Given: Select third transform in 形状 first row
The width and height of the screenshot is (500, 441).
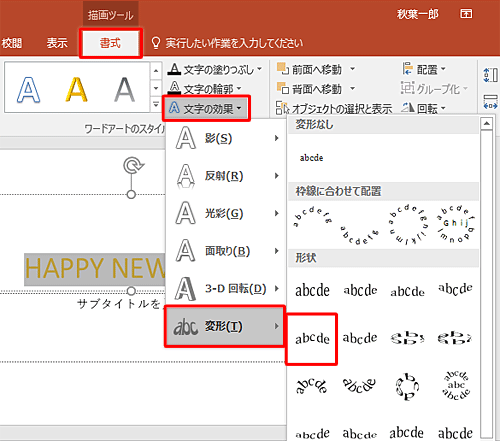Looking at the screenshot, I should click(x=408, y=291).
